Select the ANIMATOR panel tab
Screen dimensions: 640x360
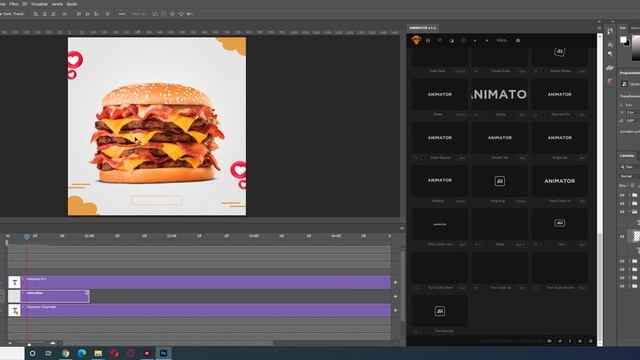point(423,28)
